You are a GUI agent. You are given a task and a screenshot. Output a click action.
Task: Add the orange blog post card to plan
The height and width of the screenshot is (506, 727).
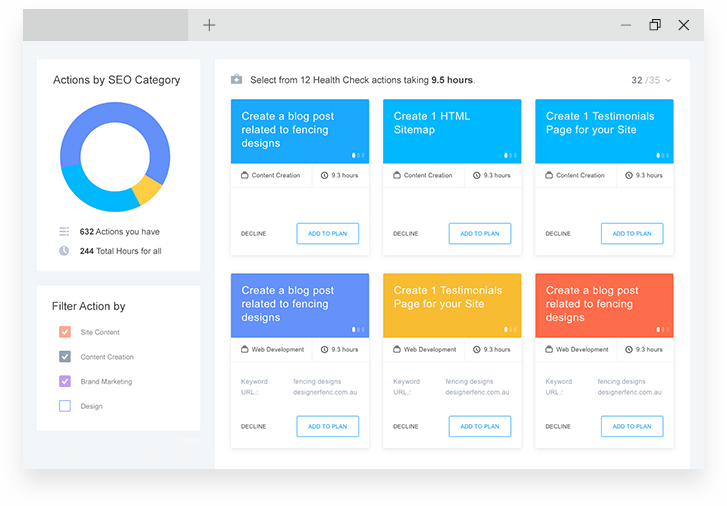coord(631,426)
